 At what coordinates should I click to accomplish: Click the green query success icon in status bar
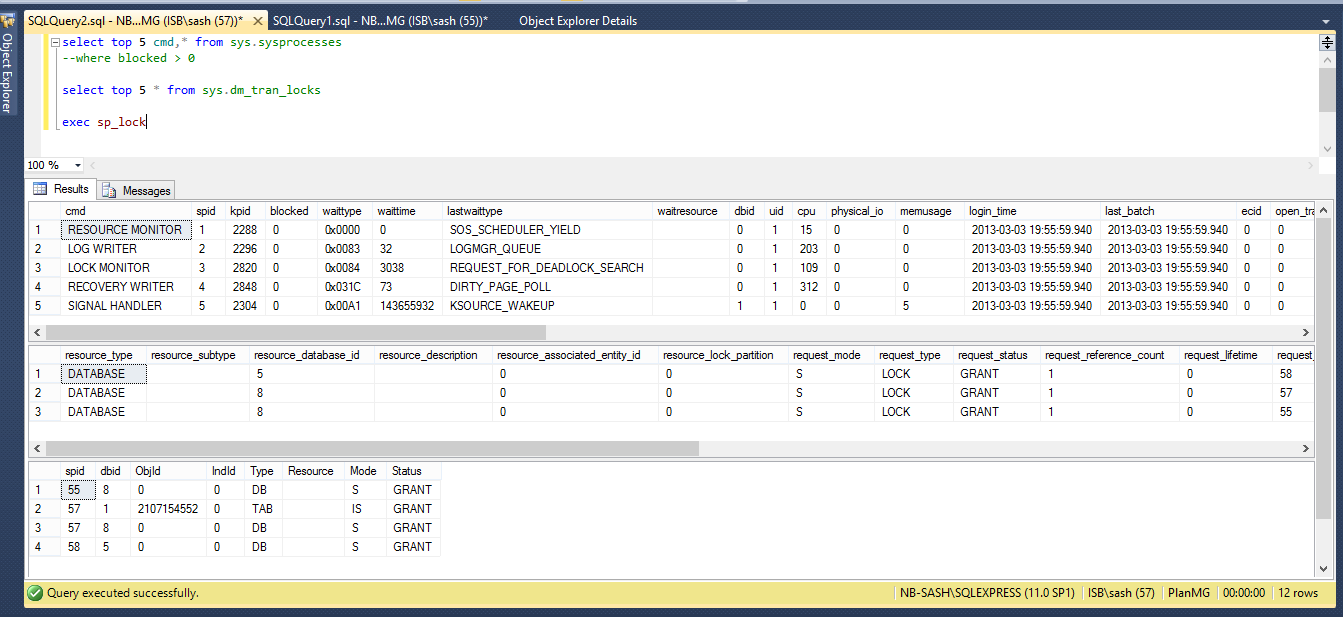point(34,593)
